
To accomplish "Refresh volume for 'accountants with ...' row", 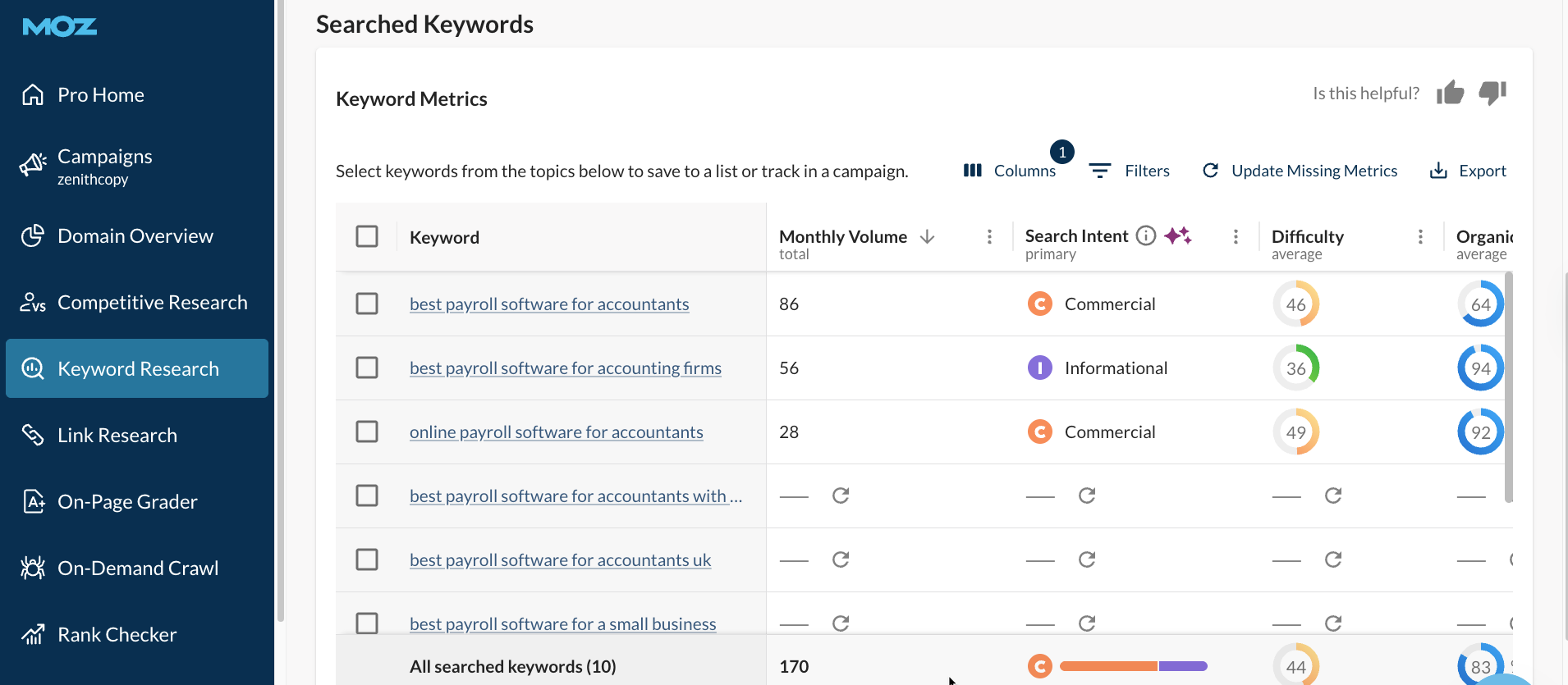I will tap(841, 495).
